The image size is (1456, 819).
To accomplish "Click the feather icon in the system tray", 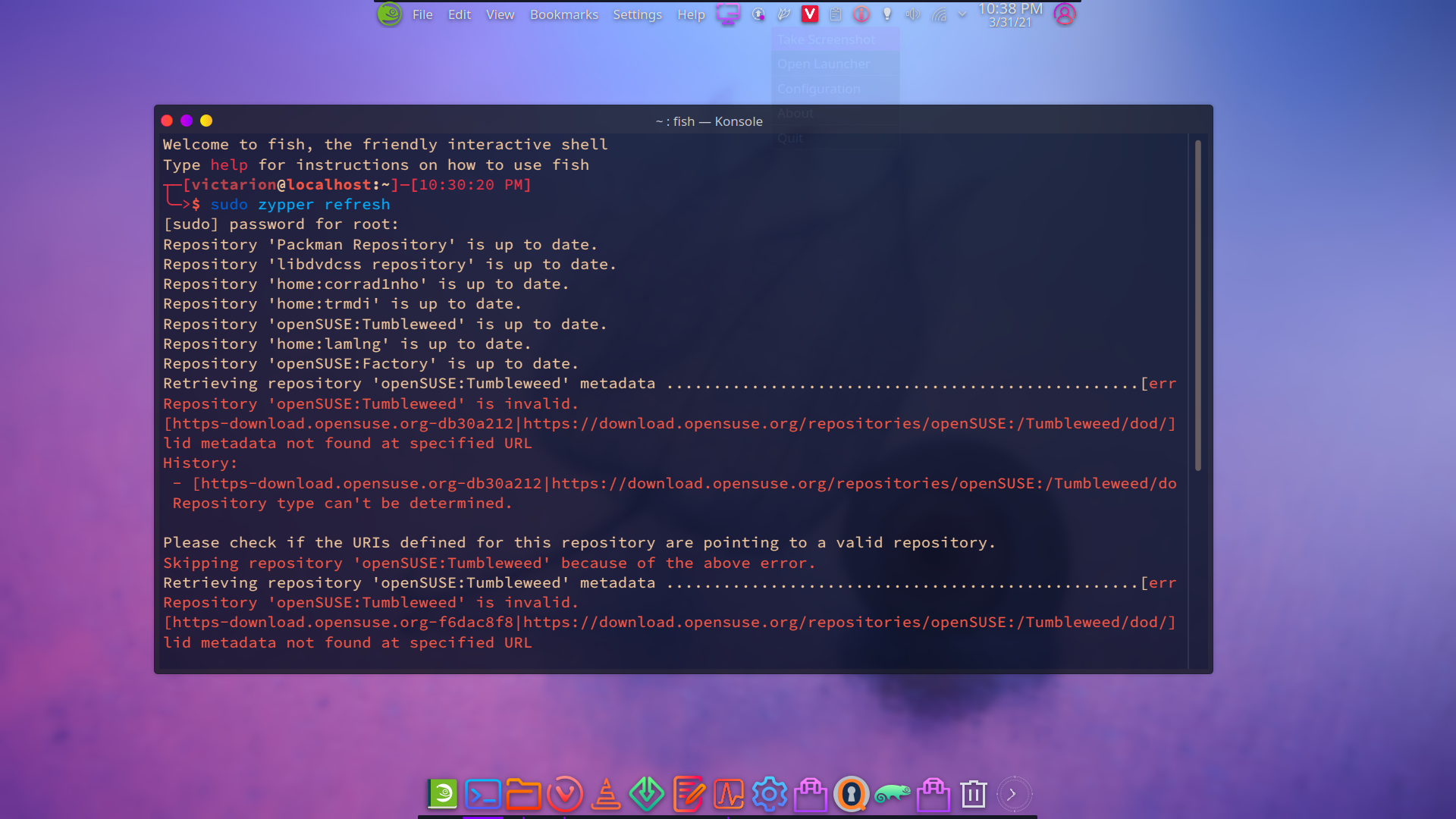I will click(784, 14).
